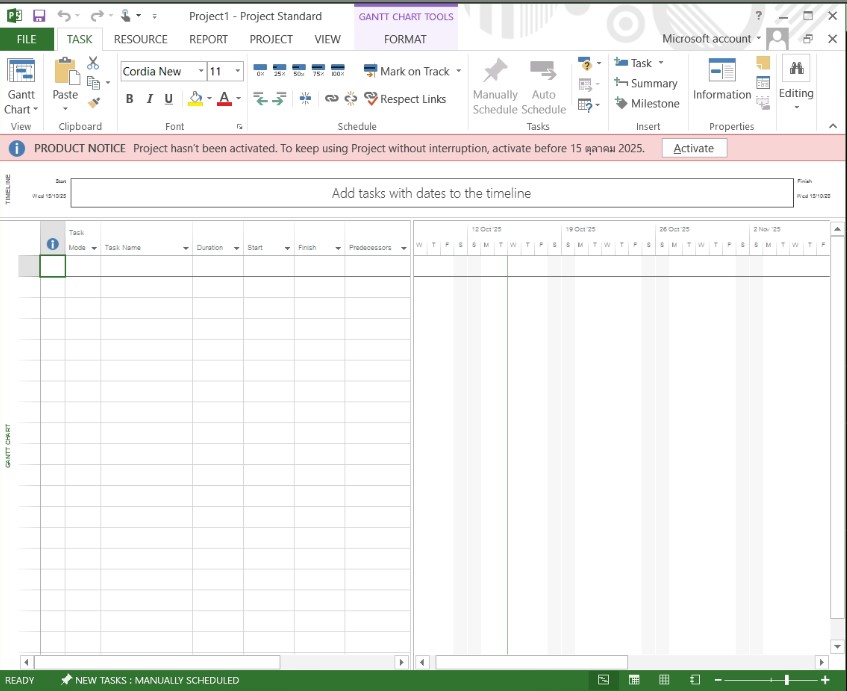This screenshot has height=691, width=847.
Task: Click the Respect Links button
Action: (x=406, y=99)
